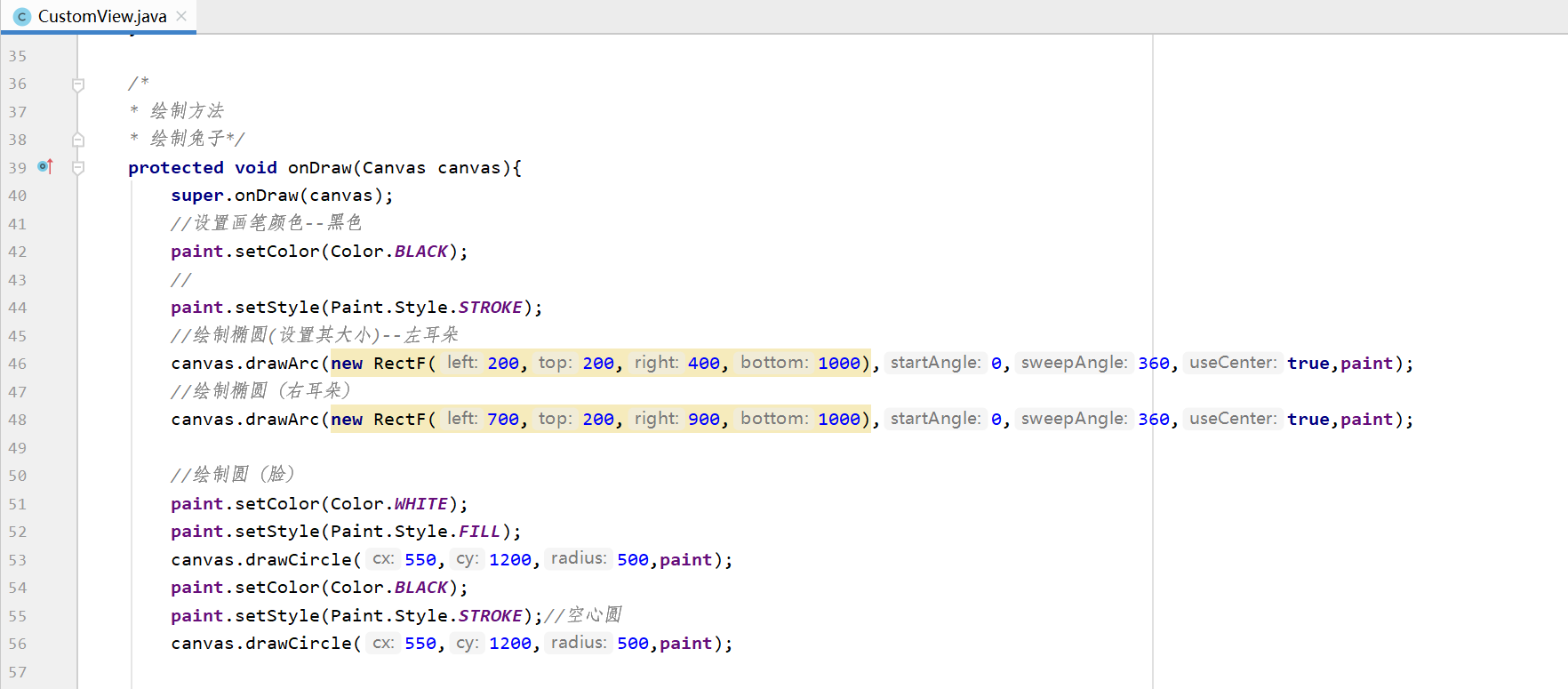Click the comment '//绘制圆 (脸)'
Screen dimensions: 1568x689
click(233, 475)
